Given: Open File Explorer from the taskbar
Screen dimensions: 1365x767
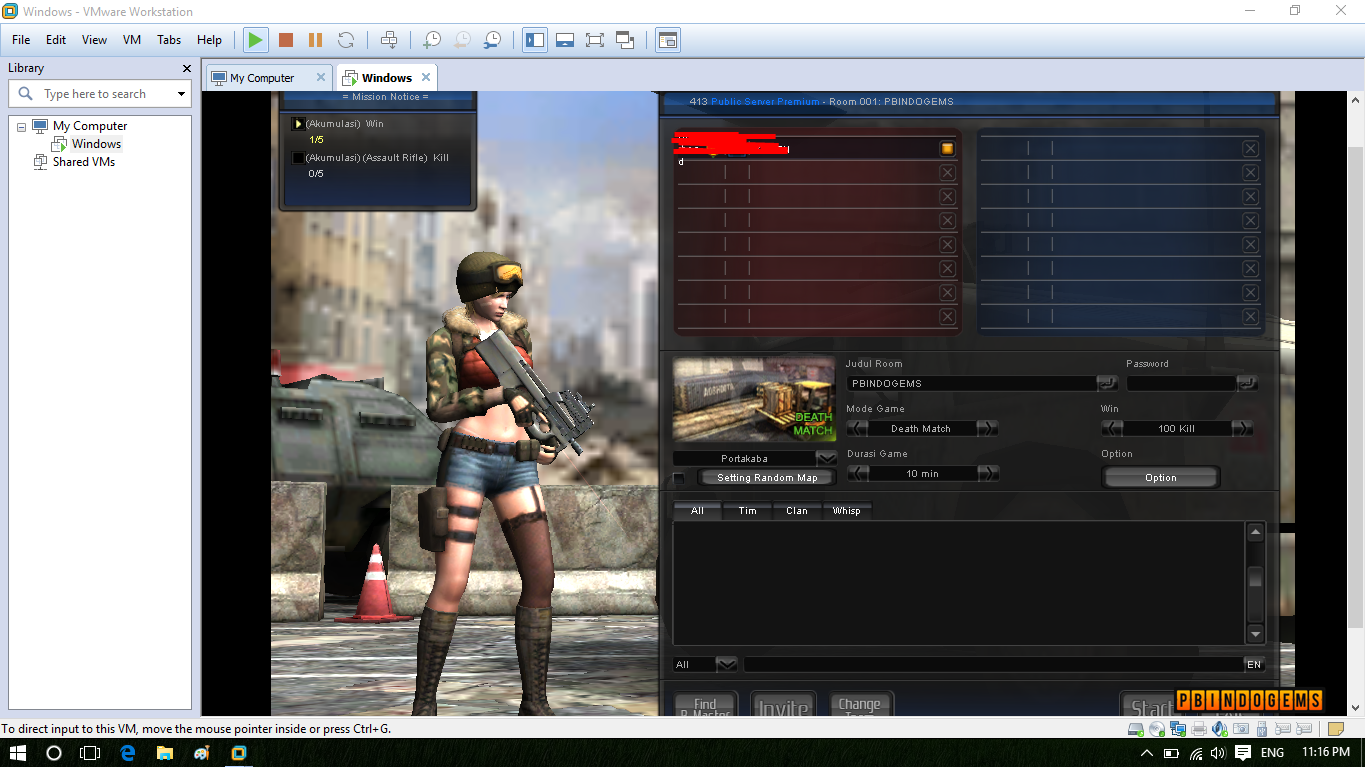Looking at the screenshot, I should click(164, 752).
